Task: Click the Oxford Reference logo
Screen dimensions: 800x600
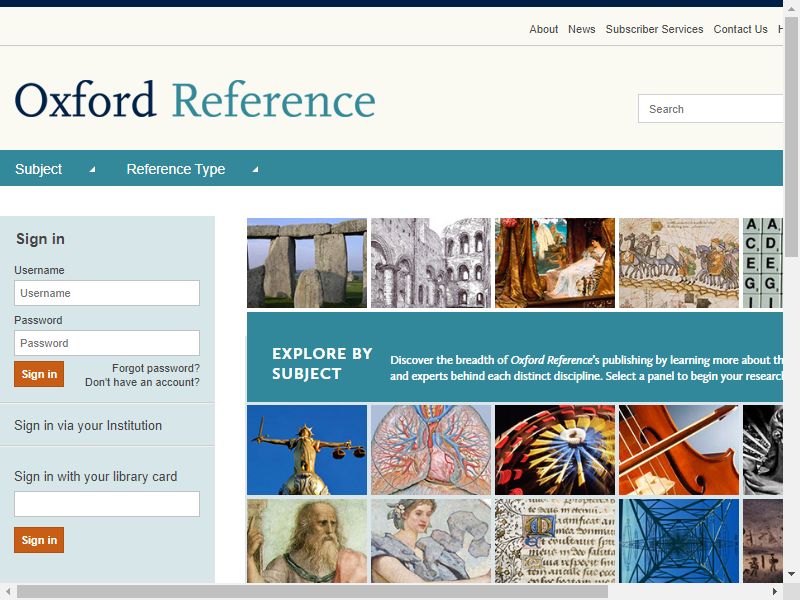Action: pyautogui.click(x=195, y=99)
